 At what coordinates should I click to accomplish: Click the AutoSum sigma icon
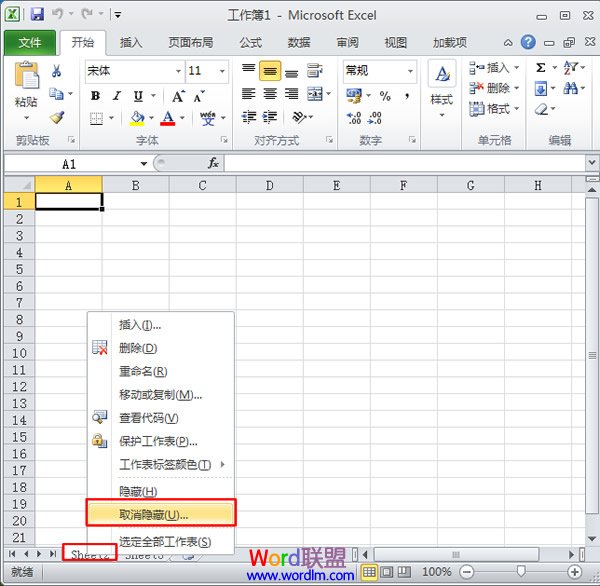click(x=541, y=68)
